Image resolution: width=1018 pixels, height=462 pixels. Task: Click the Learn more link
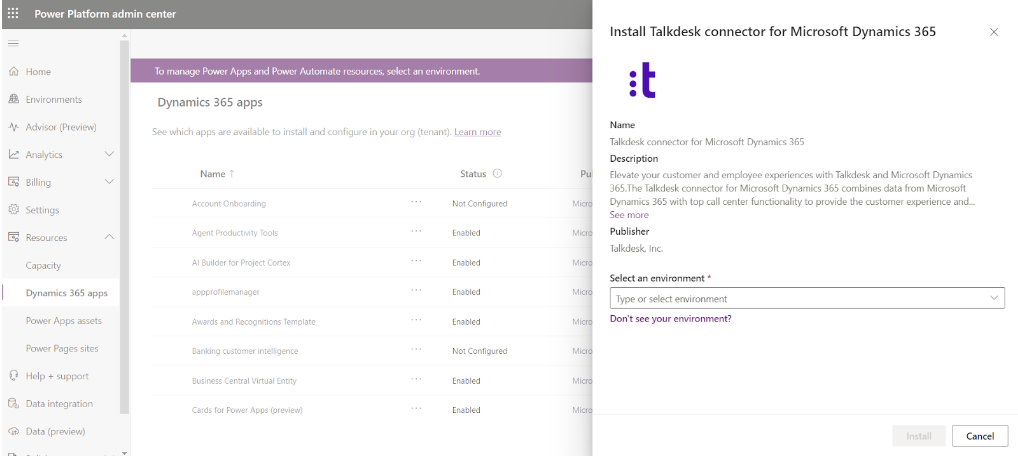pos(477,132)
